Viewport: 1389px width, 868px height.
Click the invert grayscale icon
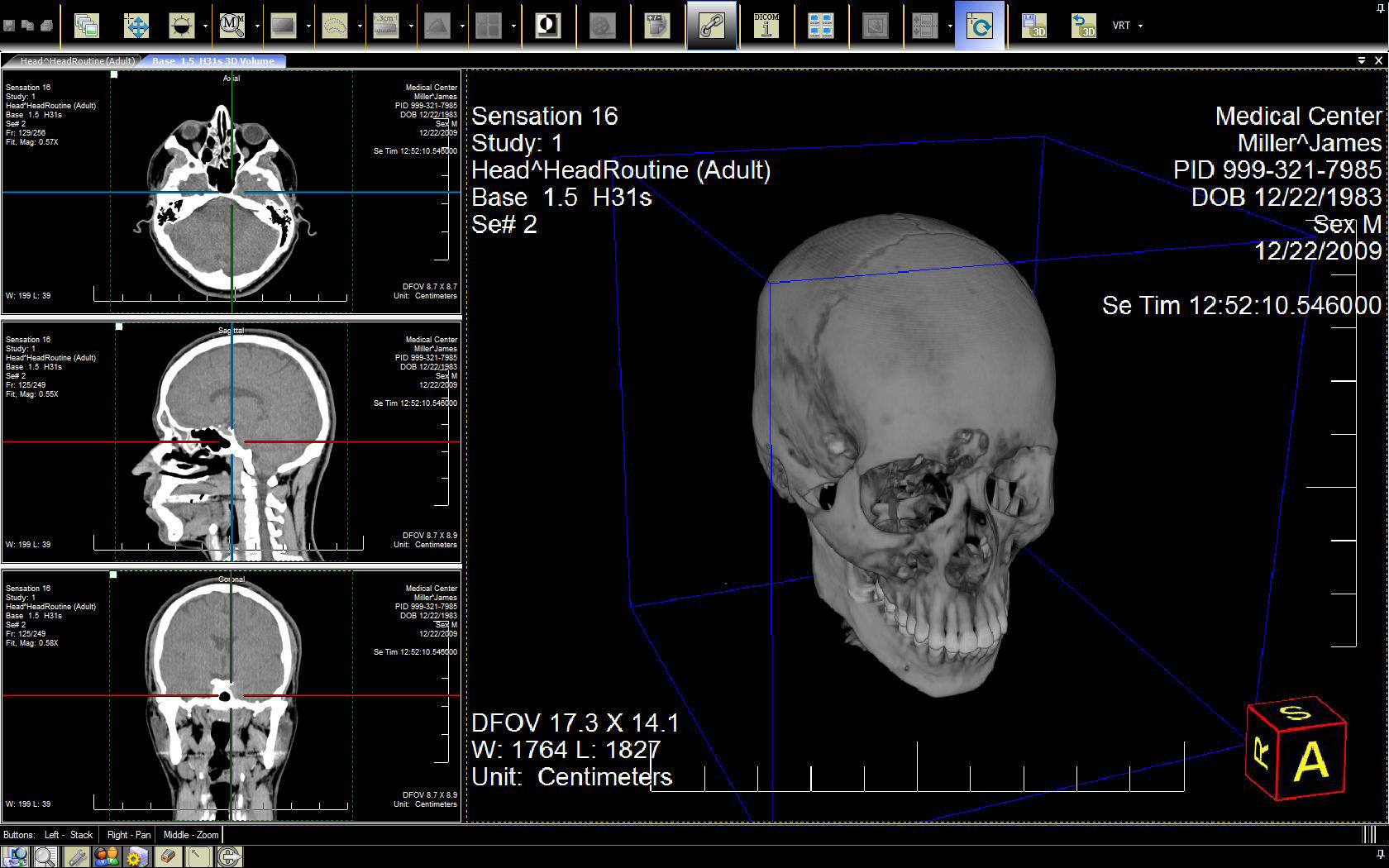click(547, 26)
